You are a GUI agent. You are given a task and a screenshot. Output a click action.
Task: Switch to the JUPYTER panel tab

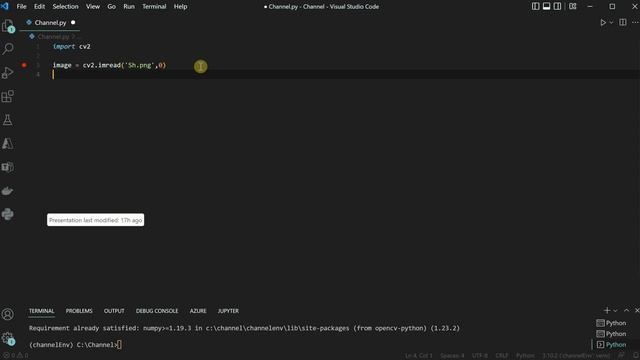click(228, 311)
